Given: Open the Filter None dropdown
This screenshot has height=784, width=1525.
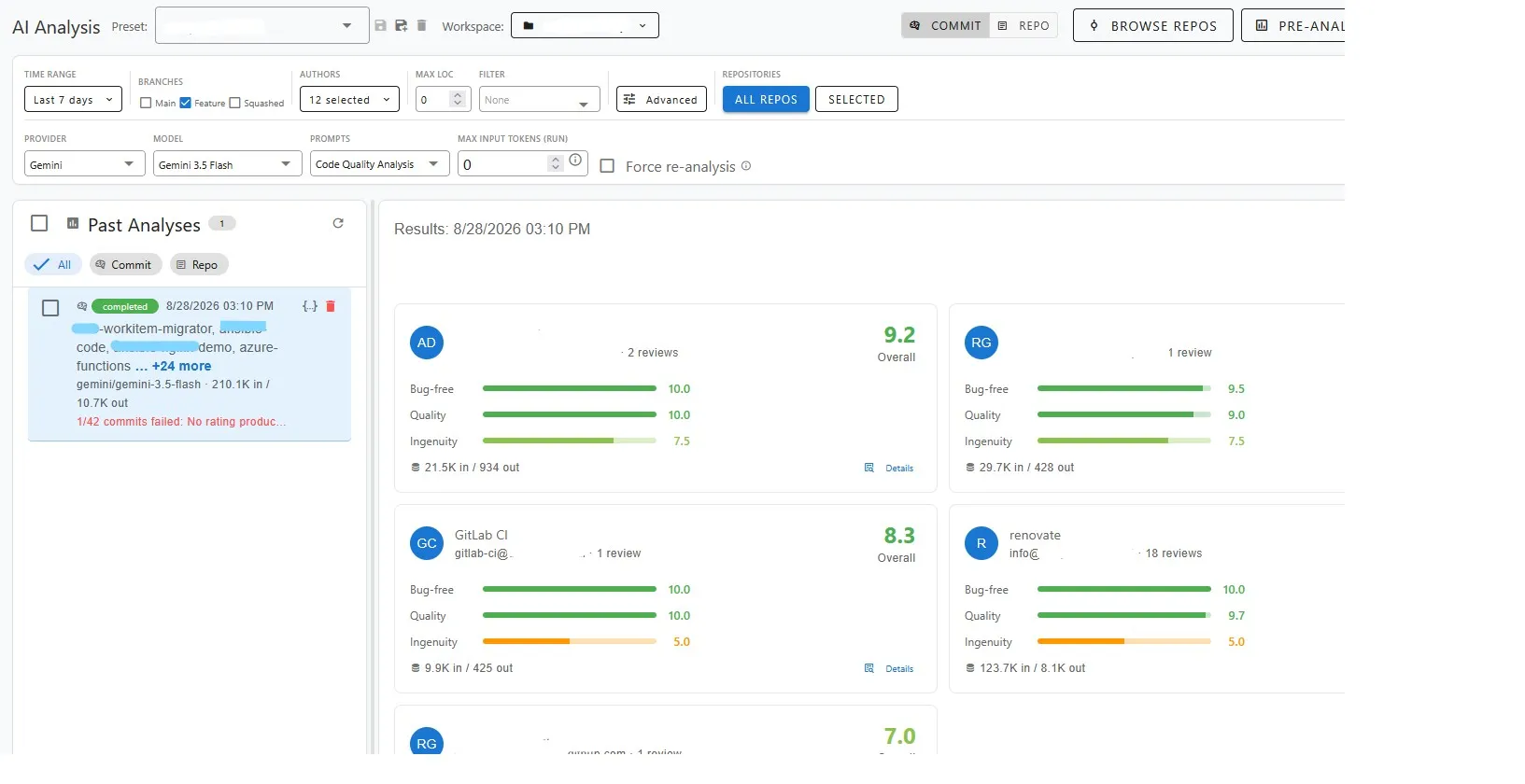Looking at the screenshot, I should coord(539,99).
